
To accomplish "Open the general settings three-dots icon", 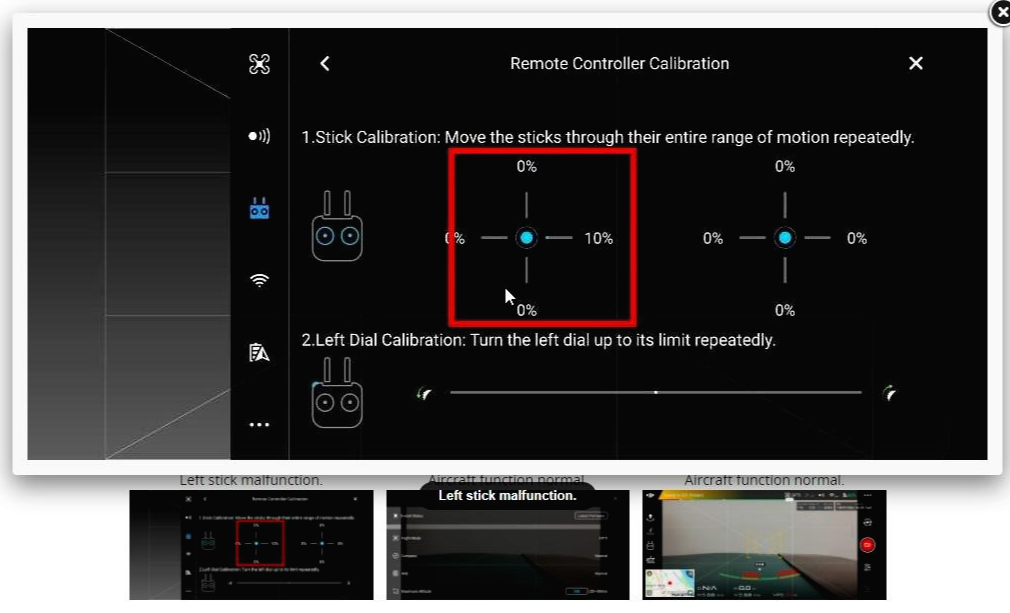I will point(259,424).
